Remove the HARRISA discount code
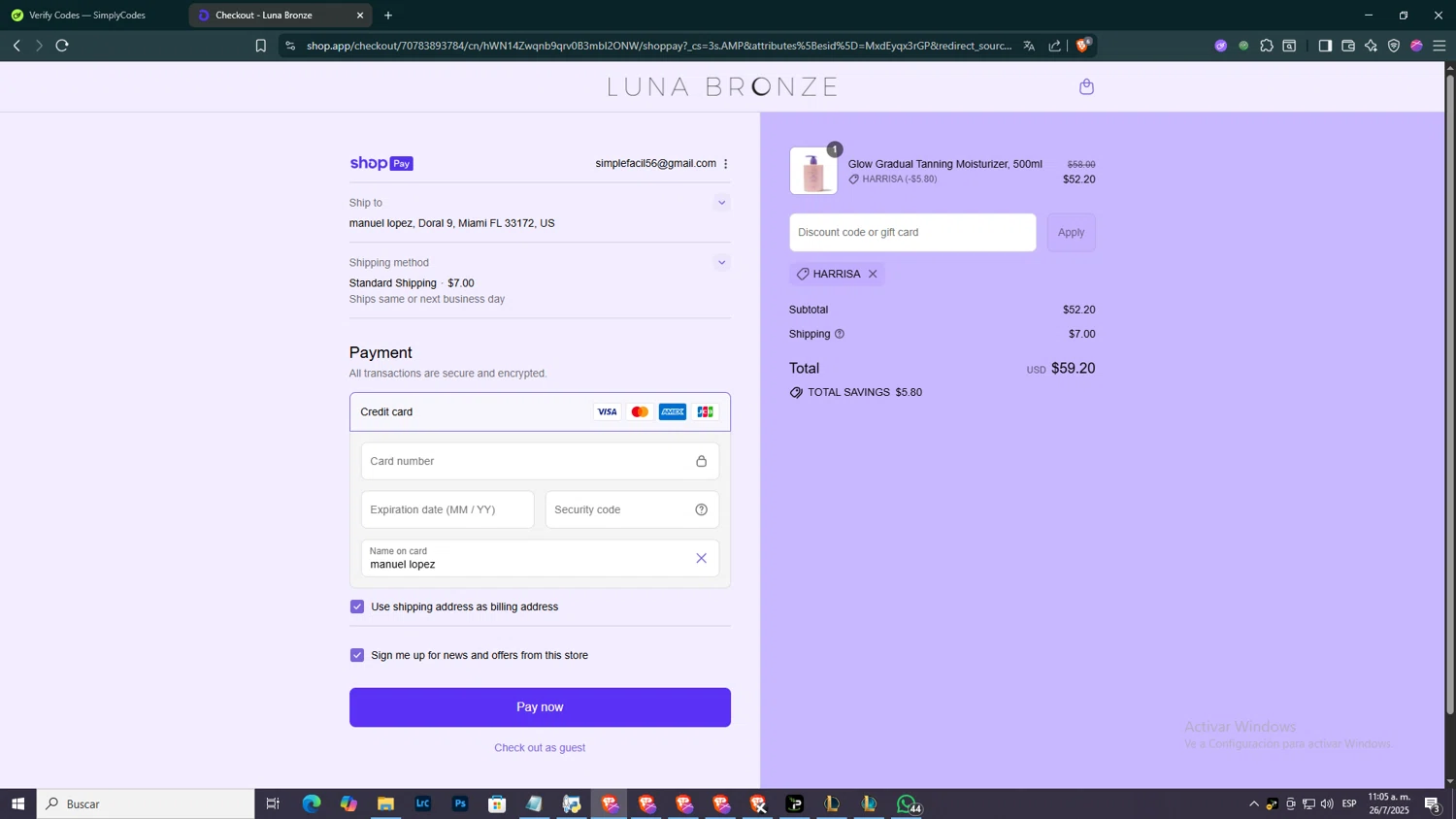This screenshot has width=1456, height=819. [873, 274]
